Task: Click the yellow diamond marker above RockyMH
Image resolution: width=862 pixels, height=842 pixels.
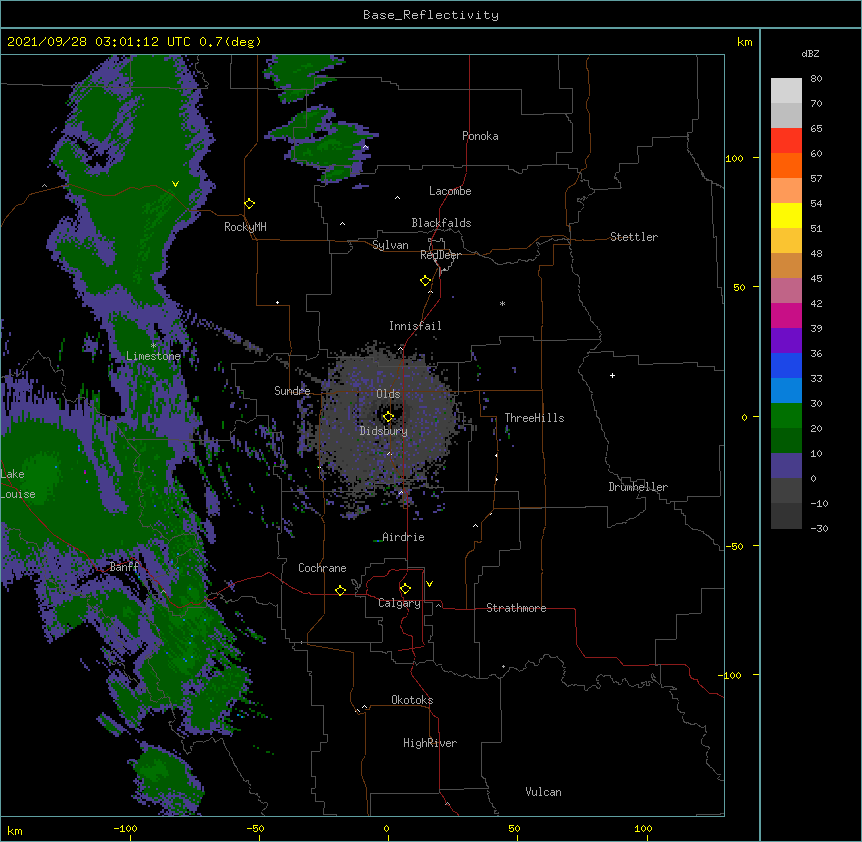Action: 250,204
